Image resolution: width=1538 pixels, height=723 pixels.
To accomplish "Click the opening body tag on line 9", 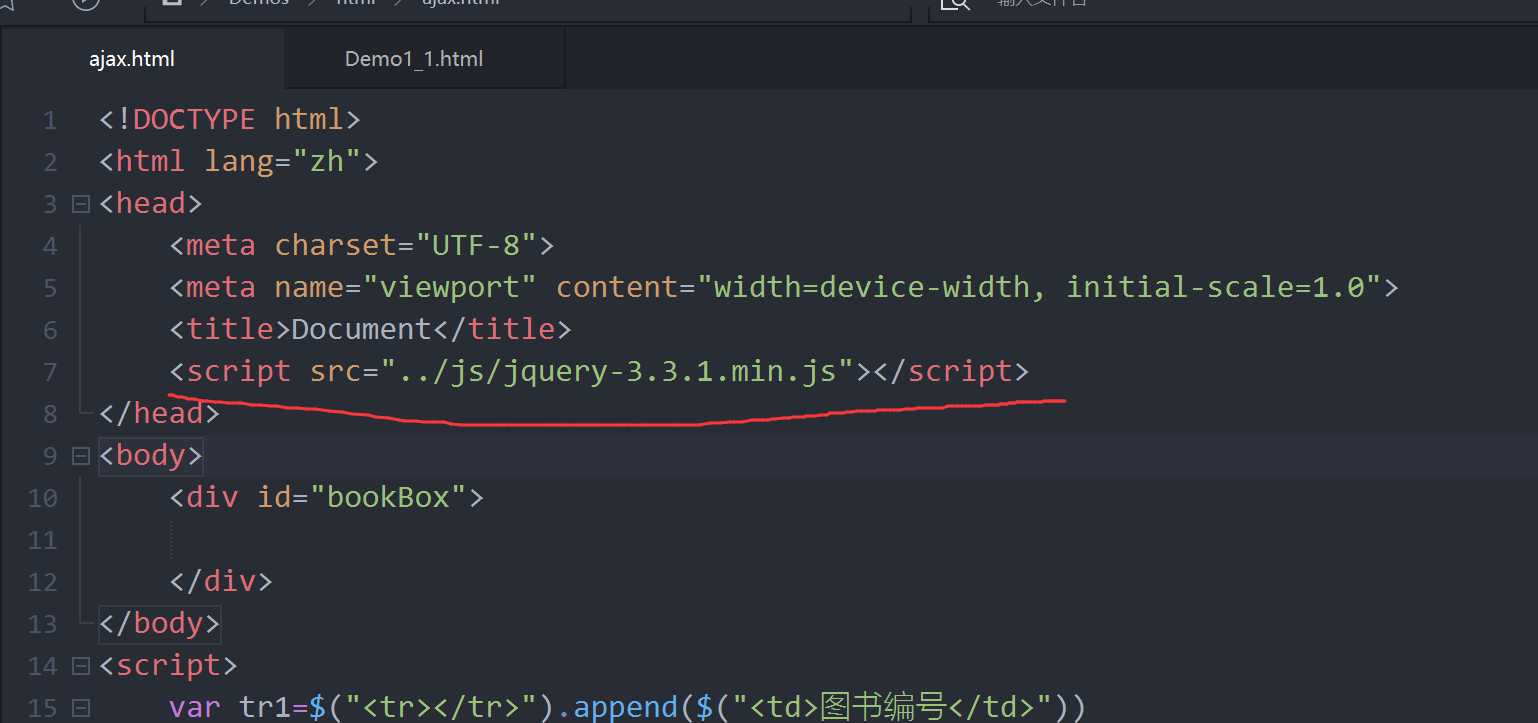I will 150,456.
